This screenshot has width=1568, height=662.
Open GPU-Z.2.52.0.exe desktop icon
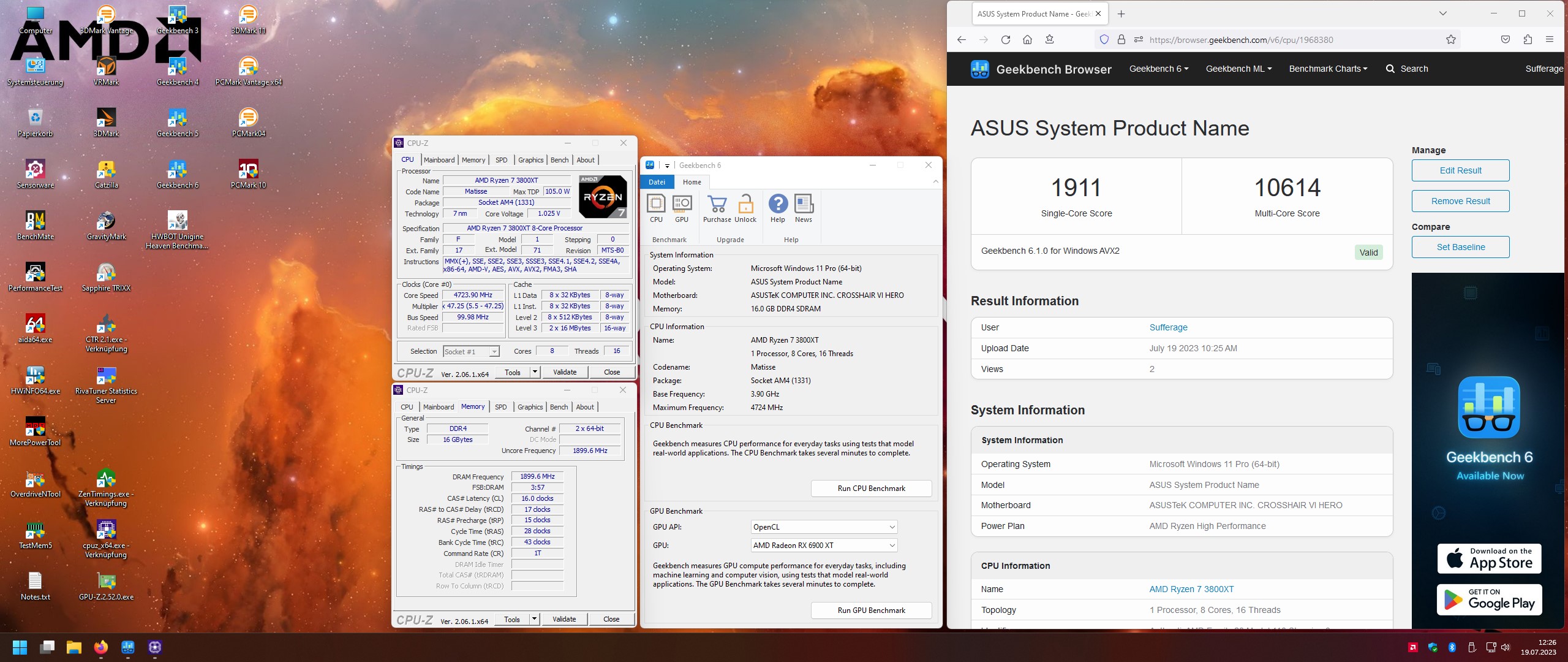coord(106,585)
